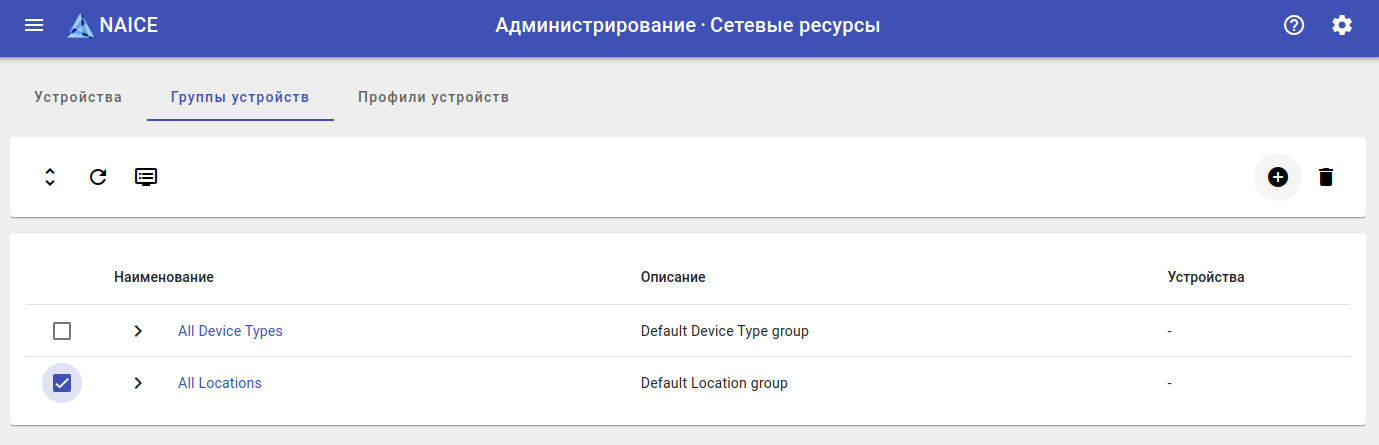Check the All Device Types checkbox
The height and width of the screenshot is (445, 1379).
[62, 331]
